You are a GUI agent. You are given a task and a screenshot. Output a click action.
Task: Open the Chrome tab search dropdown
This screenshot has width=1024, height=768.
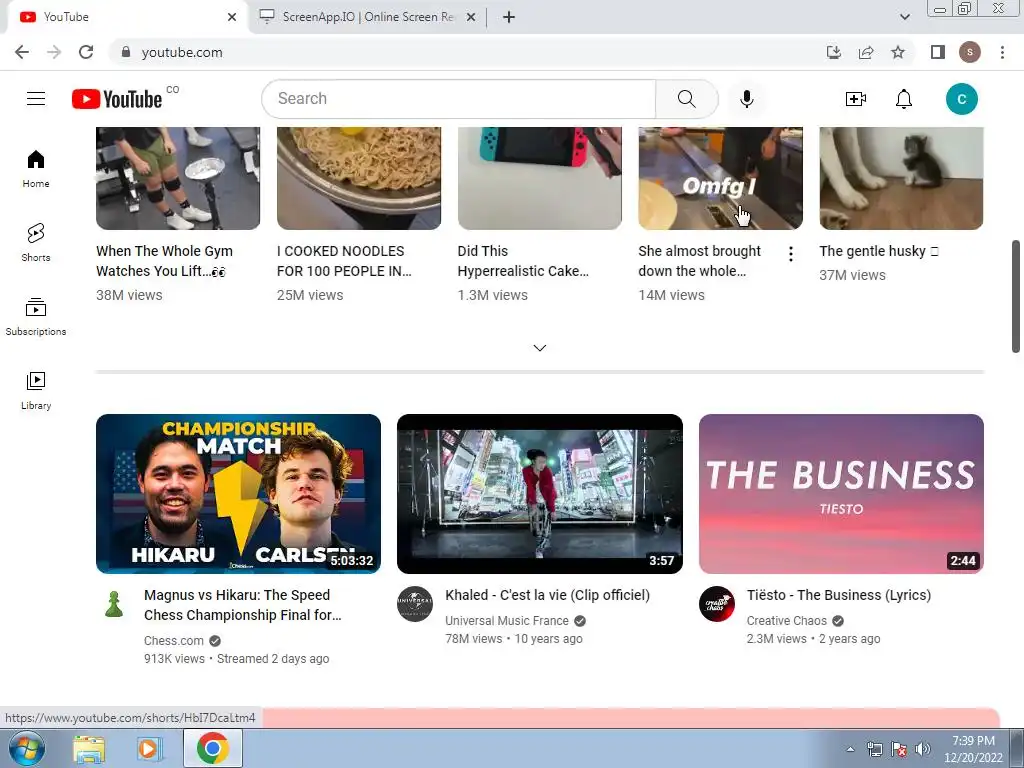pyautogui.click(x=904, y=17)
